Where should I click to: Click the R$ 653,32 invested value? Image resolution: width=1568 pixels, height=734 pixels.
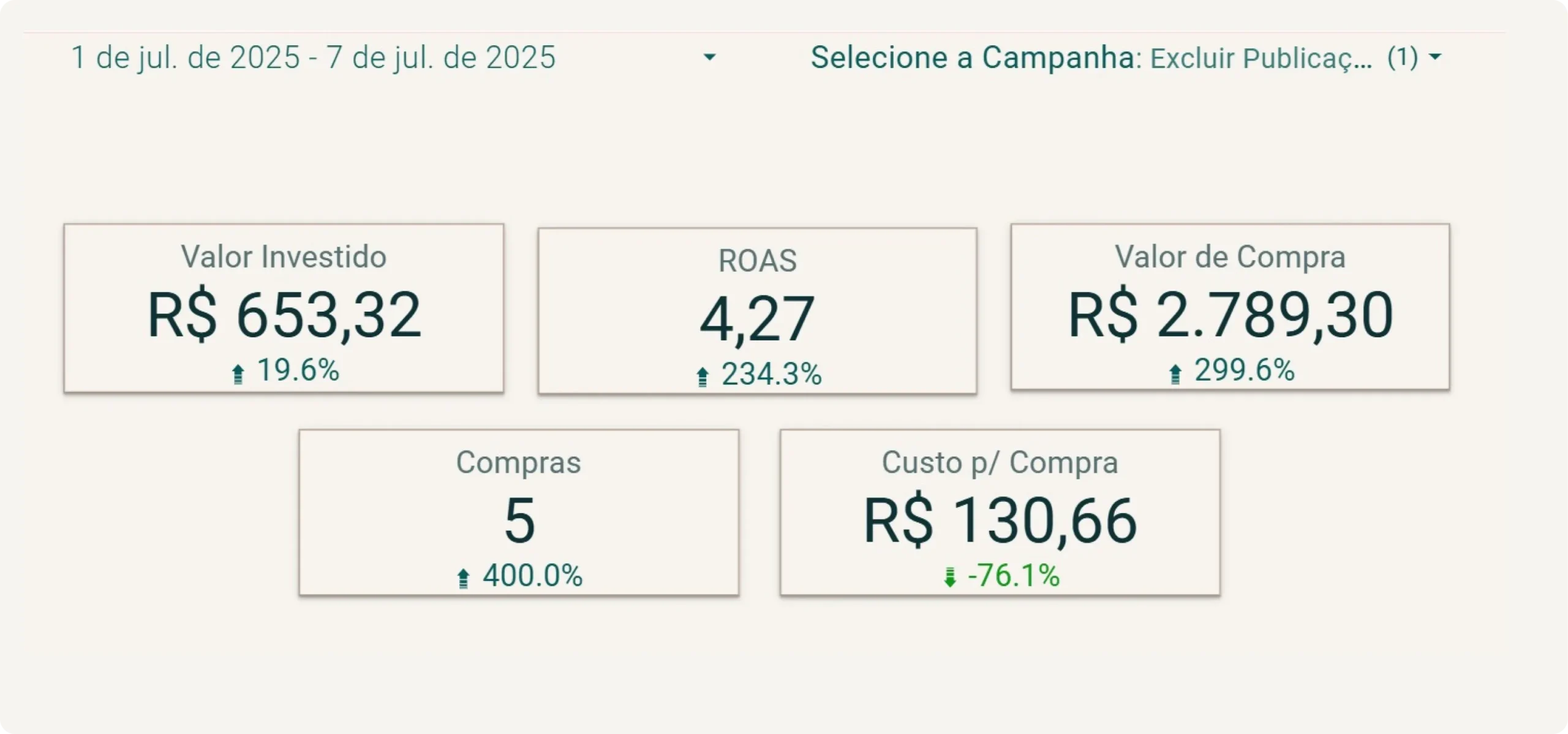tap(285, 315)
